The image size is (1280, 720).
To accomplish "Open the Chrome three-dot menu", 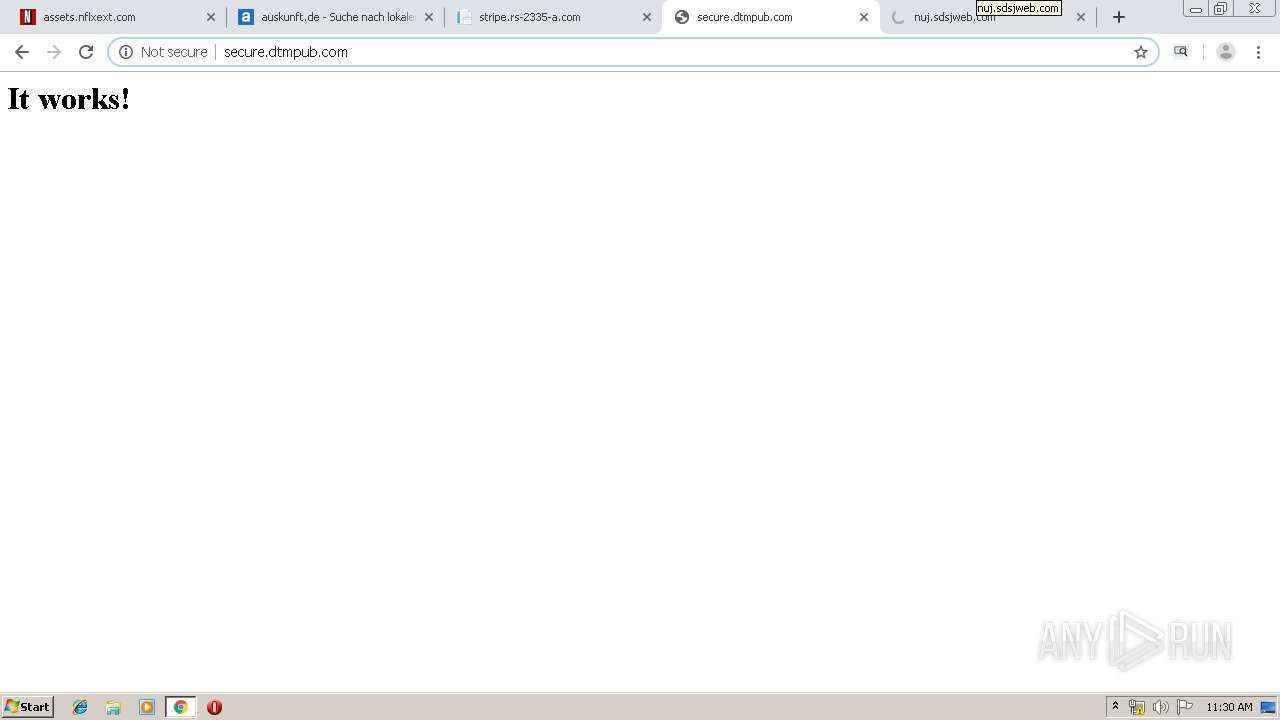I will 1258,52.
